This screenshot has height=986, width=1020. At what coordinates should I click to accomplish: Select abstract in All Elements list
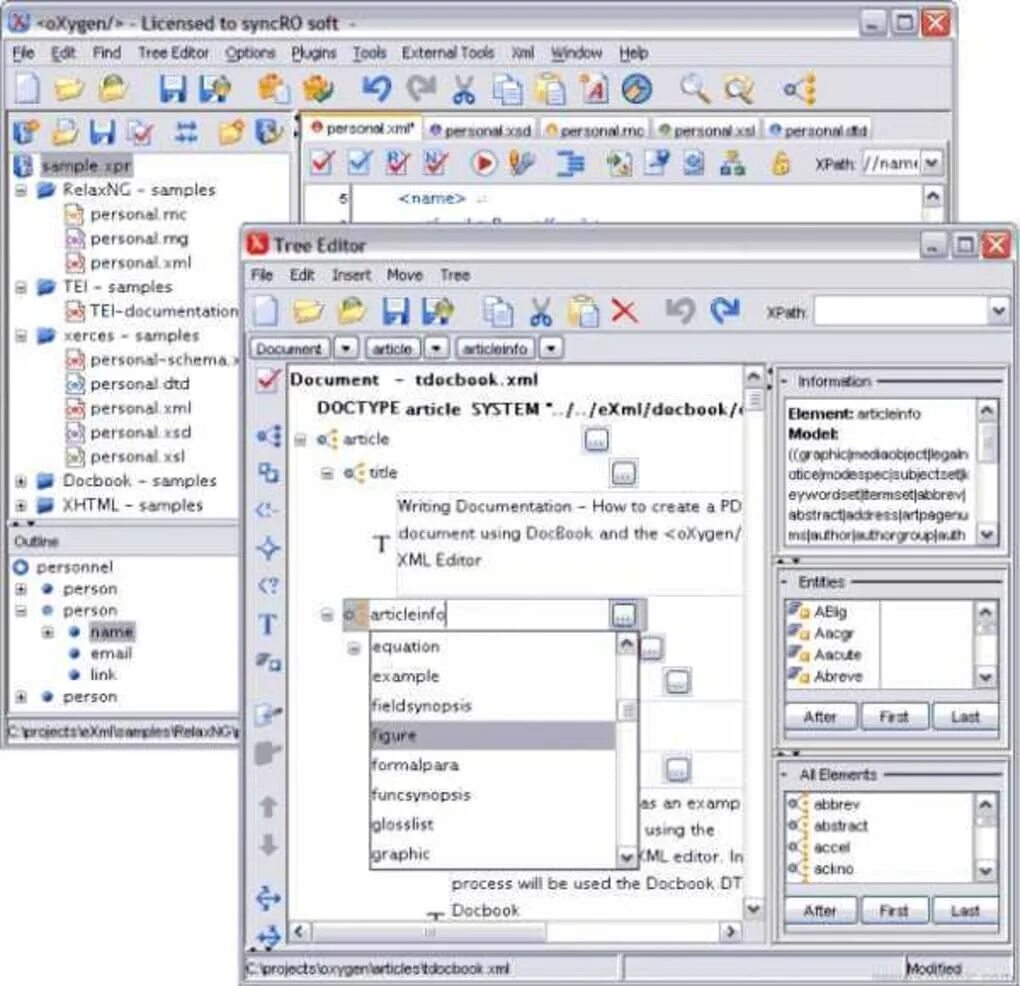click(x=840, y=826)
